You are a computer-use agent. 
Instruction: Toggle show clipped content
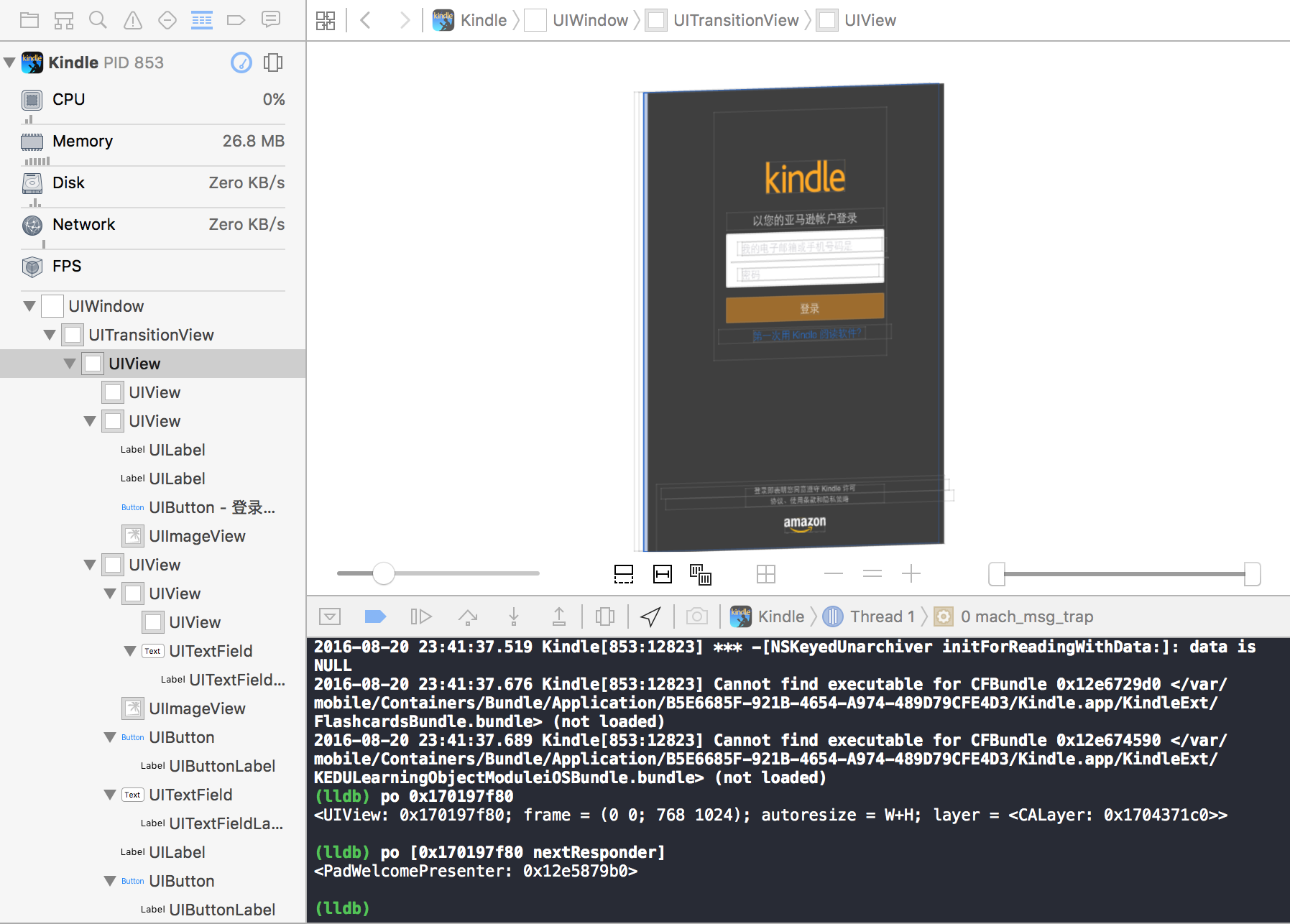624,574
